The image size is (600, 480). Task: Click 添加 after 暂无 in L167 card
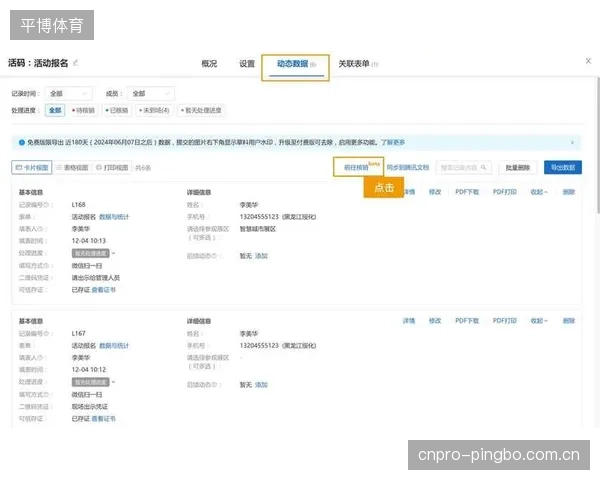click(x=261, y=385)
